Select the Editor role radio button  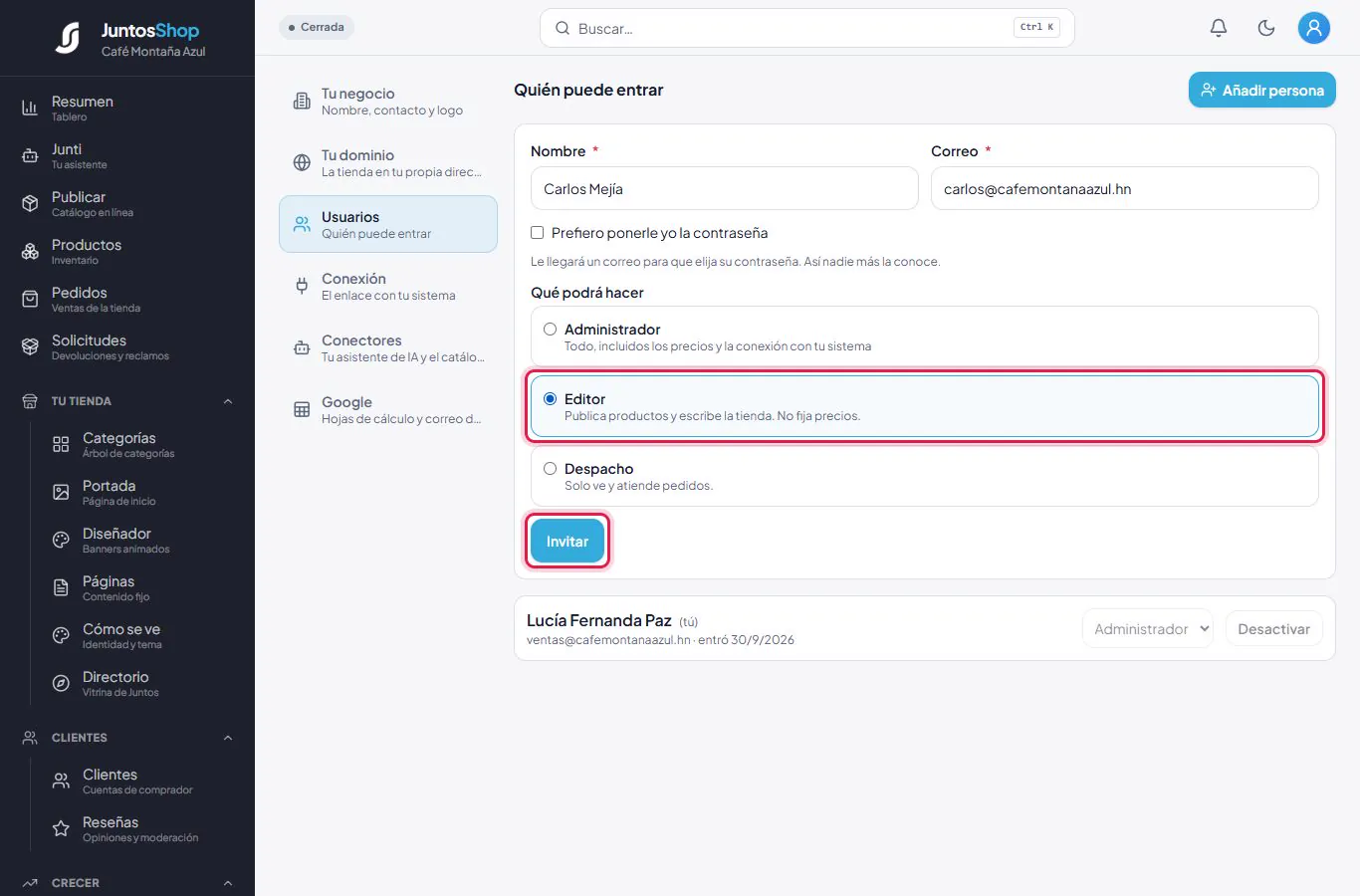(x=550, y=399)
